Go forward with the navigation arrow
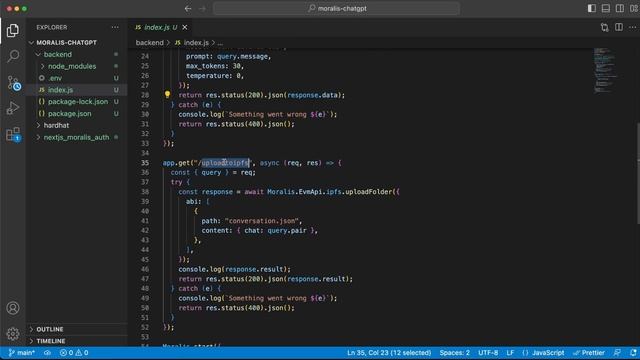640x360 pixels. pyautogui.click(x=202, y=8)
